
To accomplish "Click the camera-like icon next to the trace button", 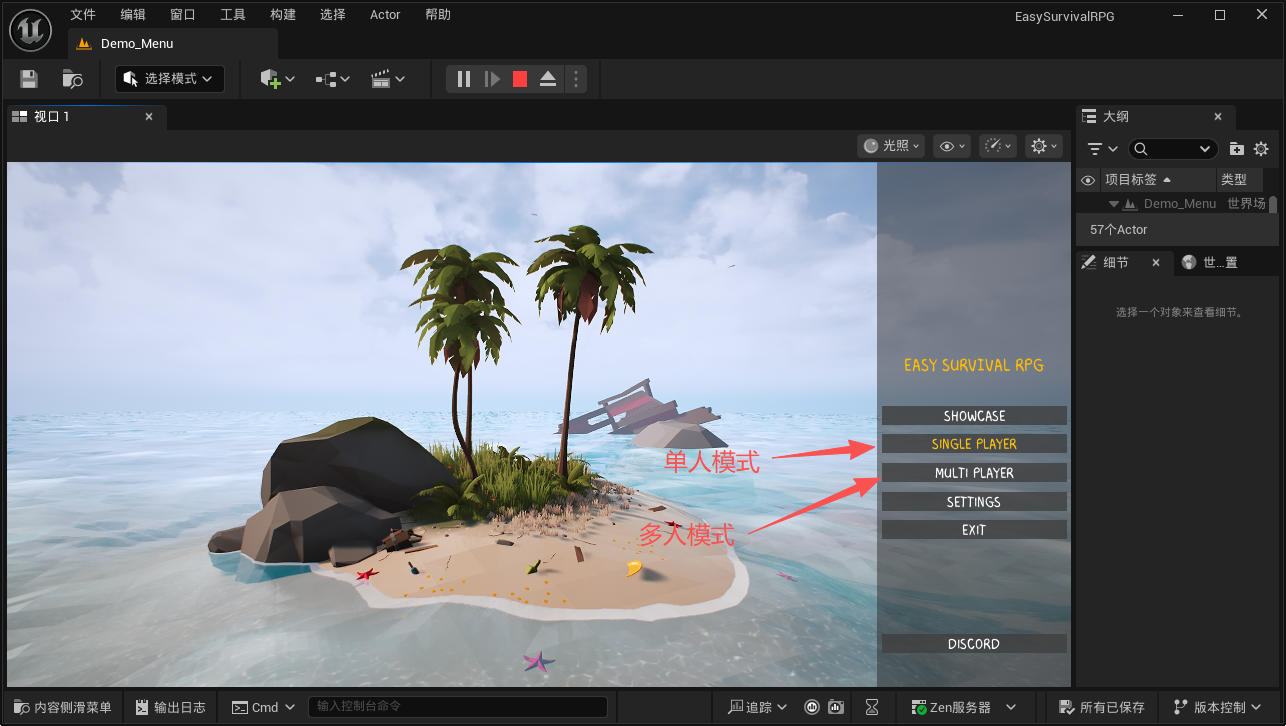I will (x=834, y=707).
